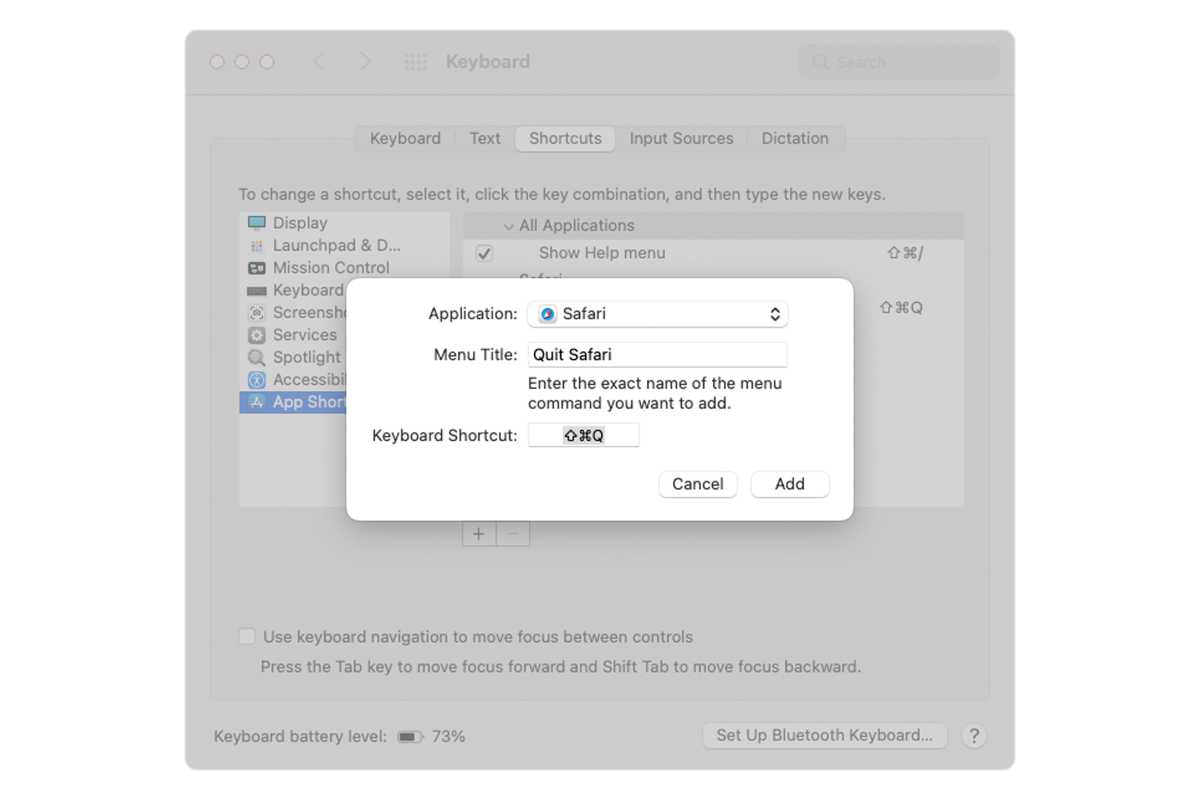The height and width of the screenshot is (800, 1200).
Task: Click the Mission Control icon in the sidebar
Action: (257, 268)
